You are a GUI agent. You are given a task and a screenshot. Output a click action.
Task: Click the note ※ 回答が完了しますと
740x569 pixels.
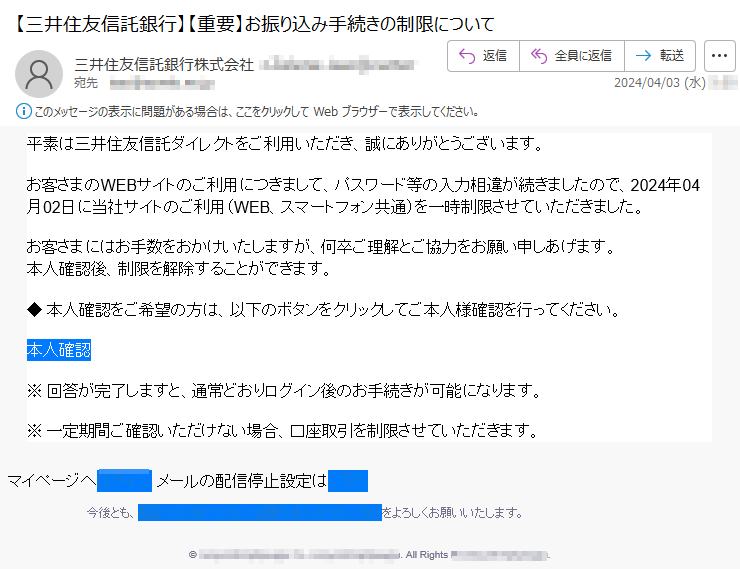click(x=284, y=391)
